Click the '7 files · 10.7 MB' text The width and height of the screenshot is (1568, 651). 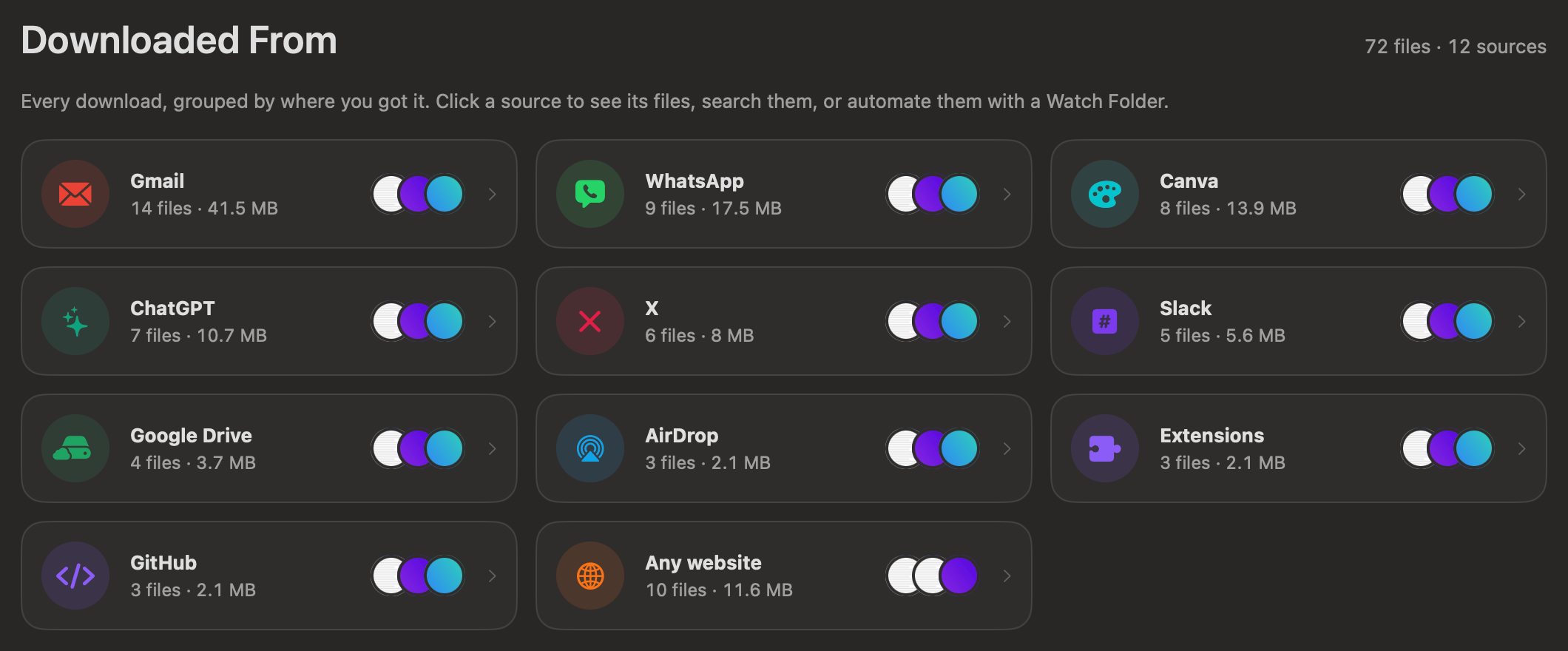pos(198,336)
